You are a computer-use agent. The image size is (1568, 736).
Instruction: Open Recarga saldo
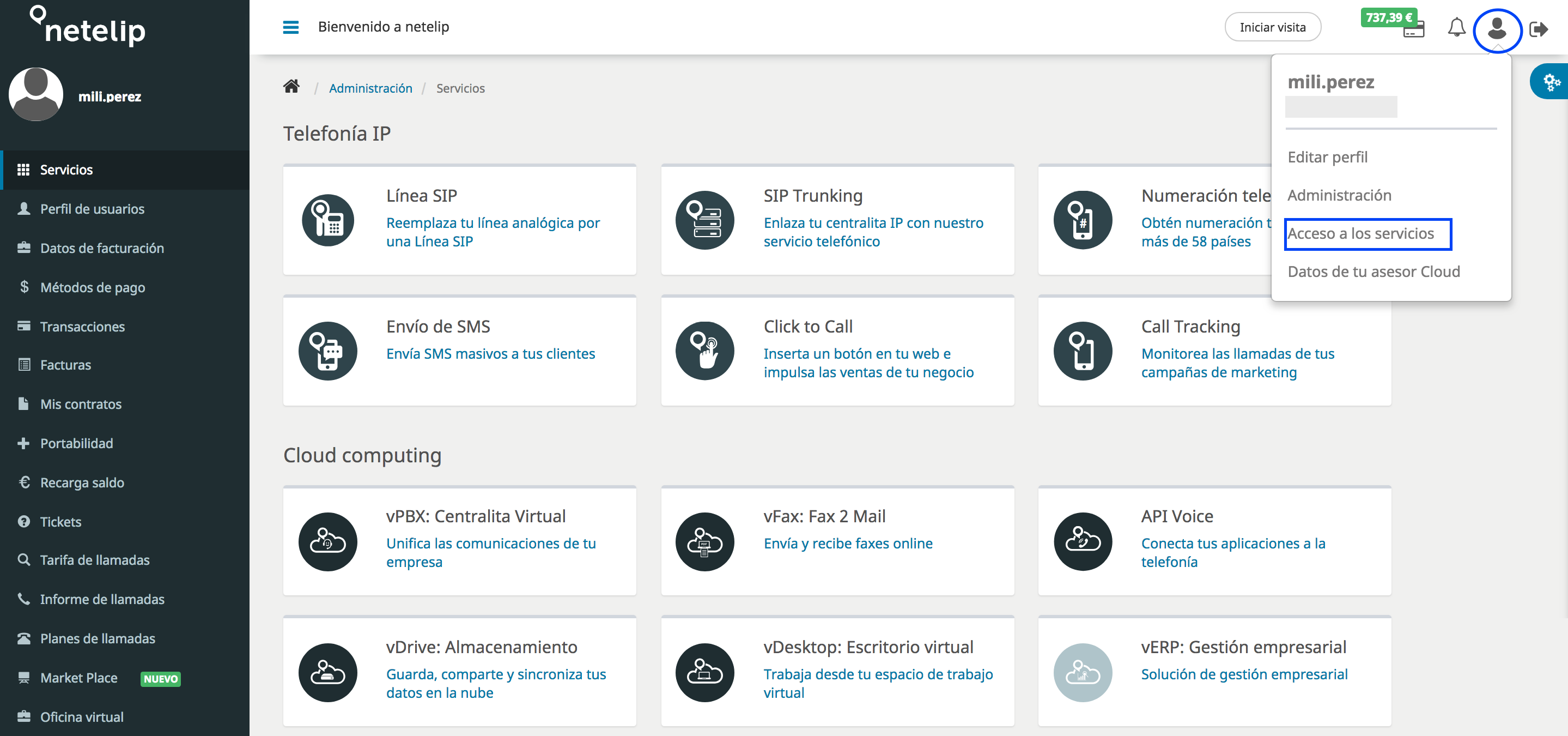125,482
